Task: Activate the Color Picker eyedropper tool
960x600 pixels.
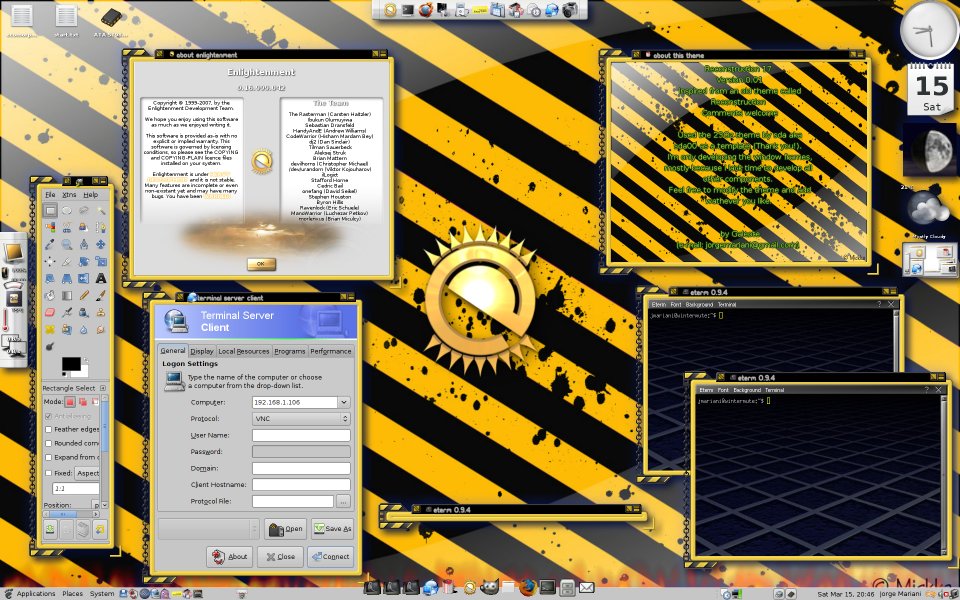Action: (x=50, y=244)
